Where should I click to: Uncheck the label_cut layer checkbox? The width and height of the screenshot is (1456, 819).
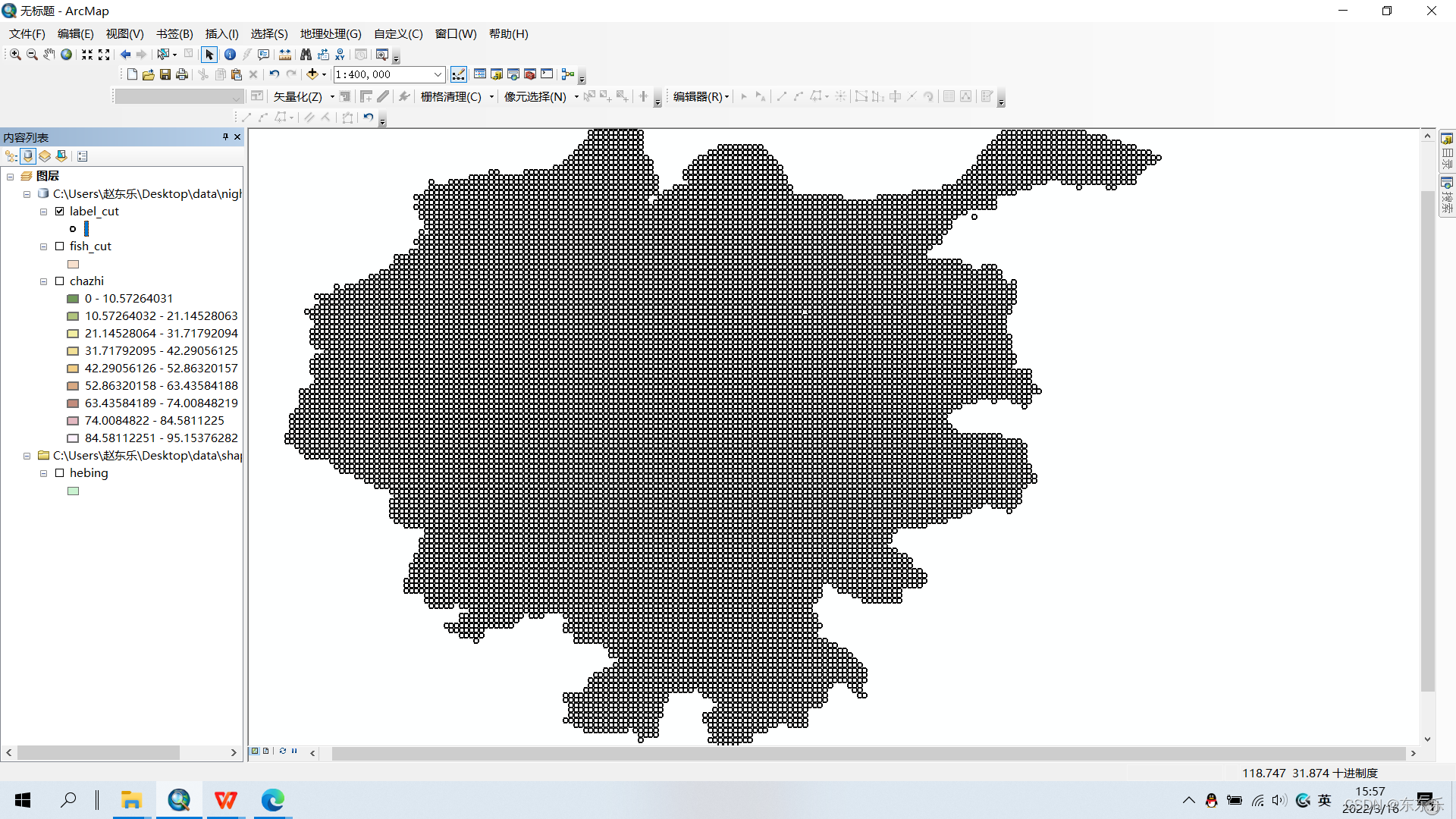60,212
